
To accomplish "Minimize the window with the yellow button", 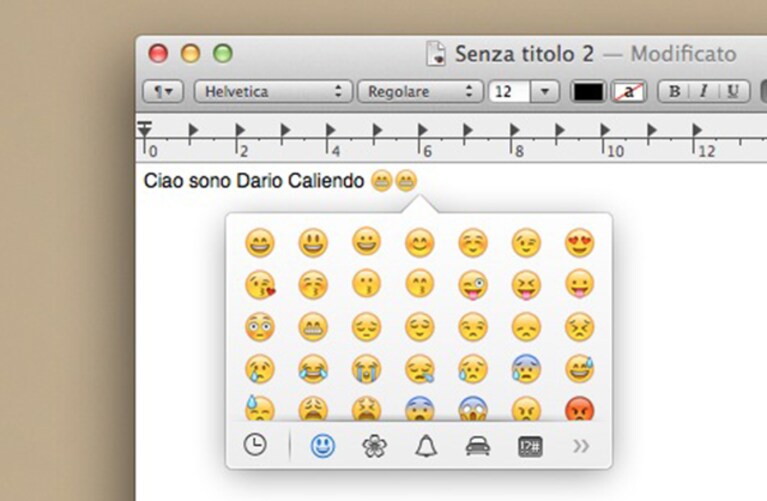I will point(190,53).
